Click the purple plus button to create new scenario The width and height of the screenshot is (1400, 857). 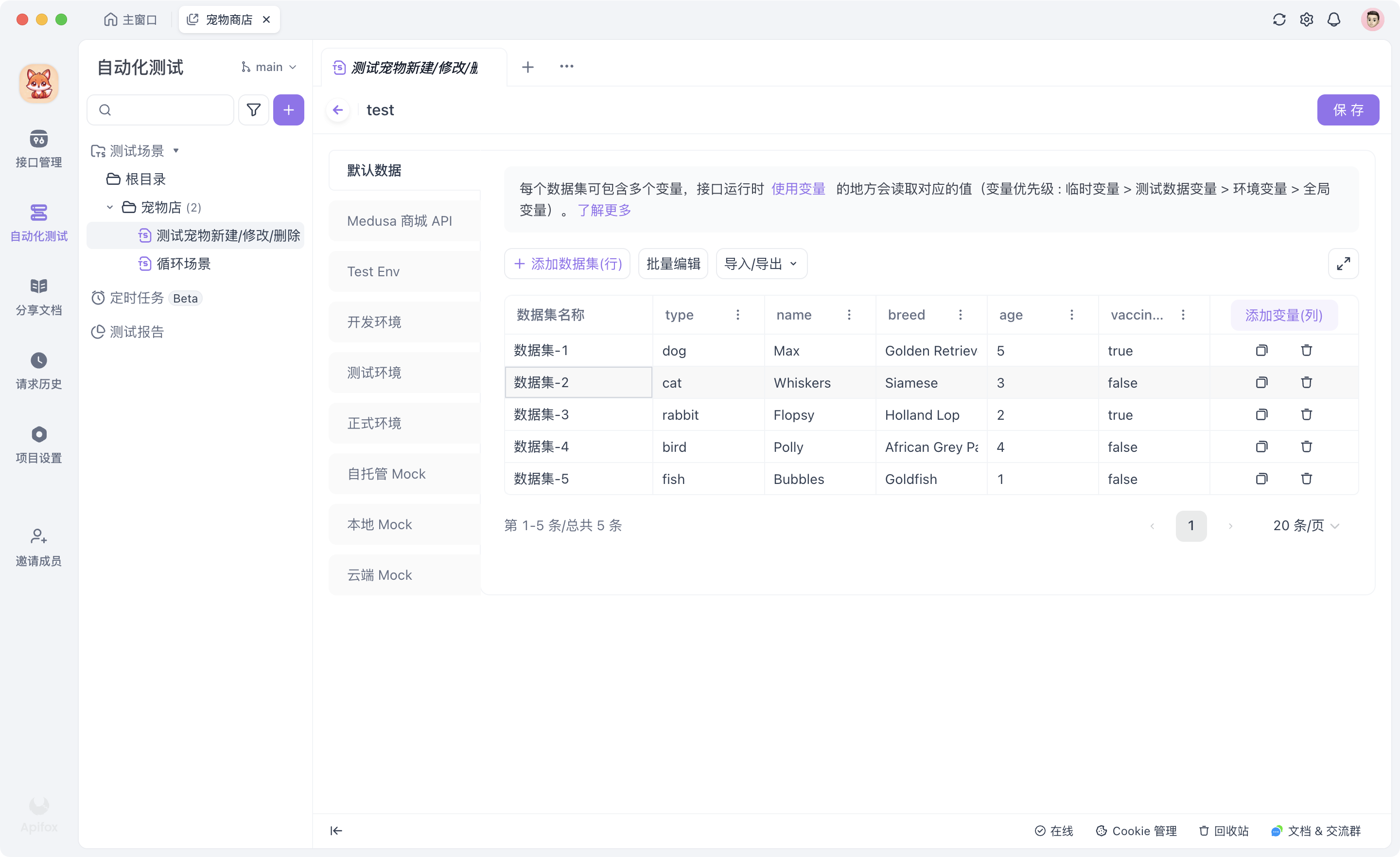click(289, 109)
